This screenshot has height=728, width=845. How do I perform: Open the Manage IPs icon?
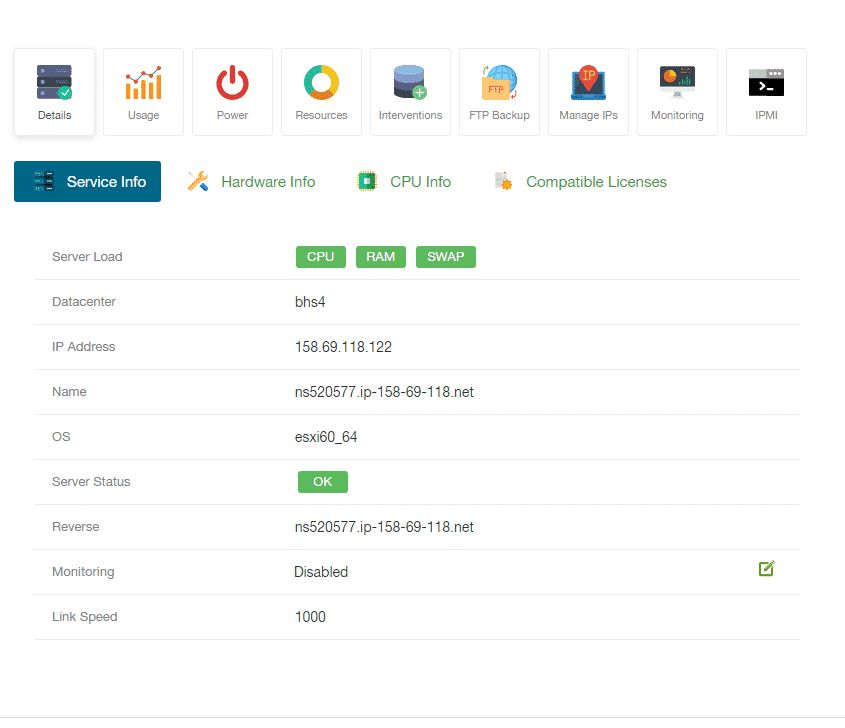point(588,83)
